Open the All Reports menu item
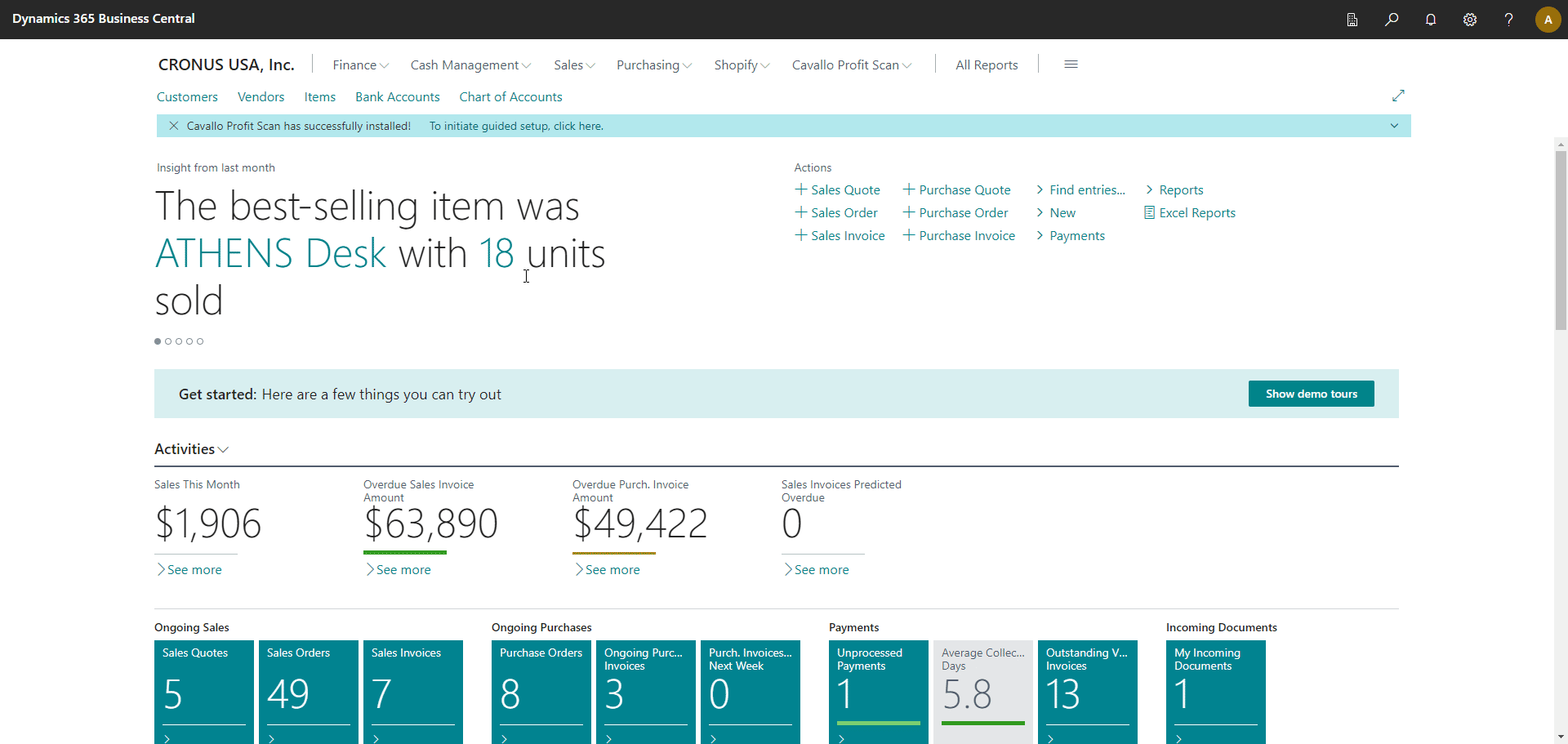This screenshot has height=744, width=1568. [987, 65]
